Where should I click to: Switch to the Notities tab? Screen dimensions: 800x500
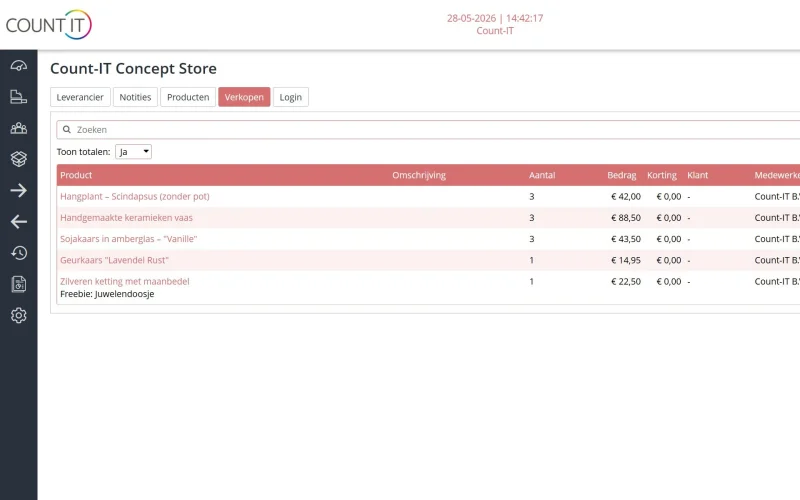[x=135, y=97]
